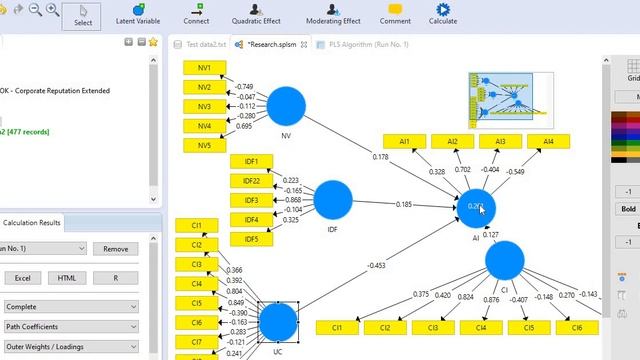Screen dimensions: 640x360
Task: Open the Complete dropdown
Action: (x=71, y=307)
